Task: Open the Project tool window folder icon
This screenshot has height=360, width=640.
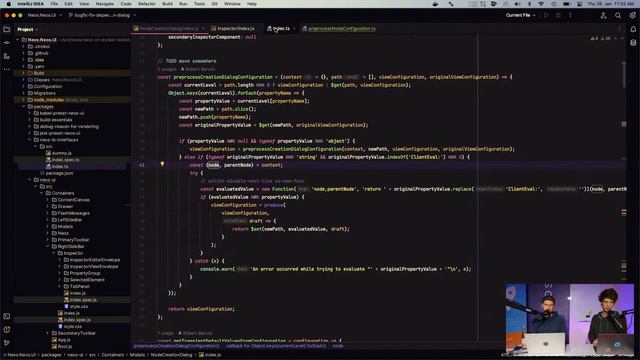Action: [x=7, y=29]
